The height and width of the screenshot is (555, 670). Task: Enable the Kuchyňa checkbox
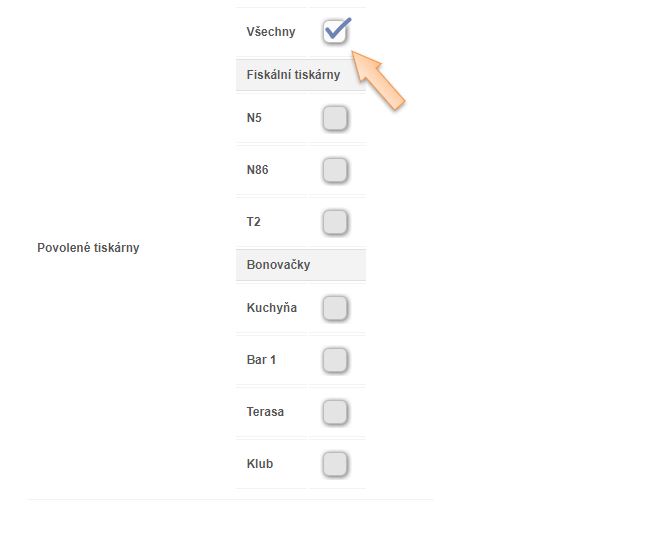(x=335, y=308)
